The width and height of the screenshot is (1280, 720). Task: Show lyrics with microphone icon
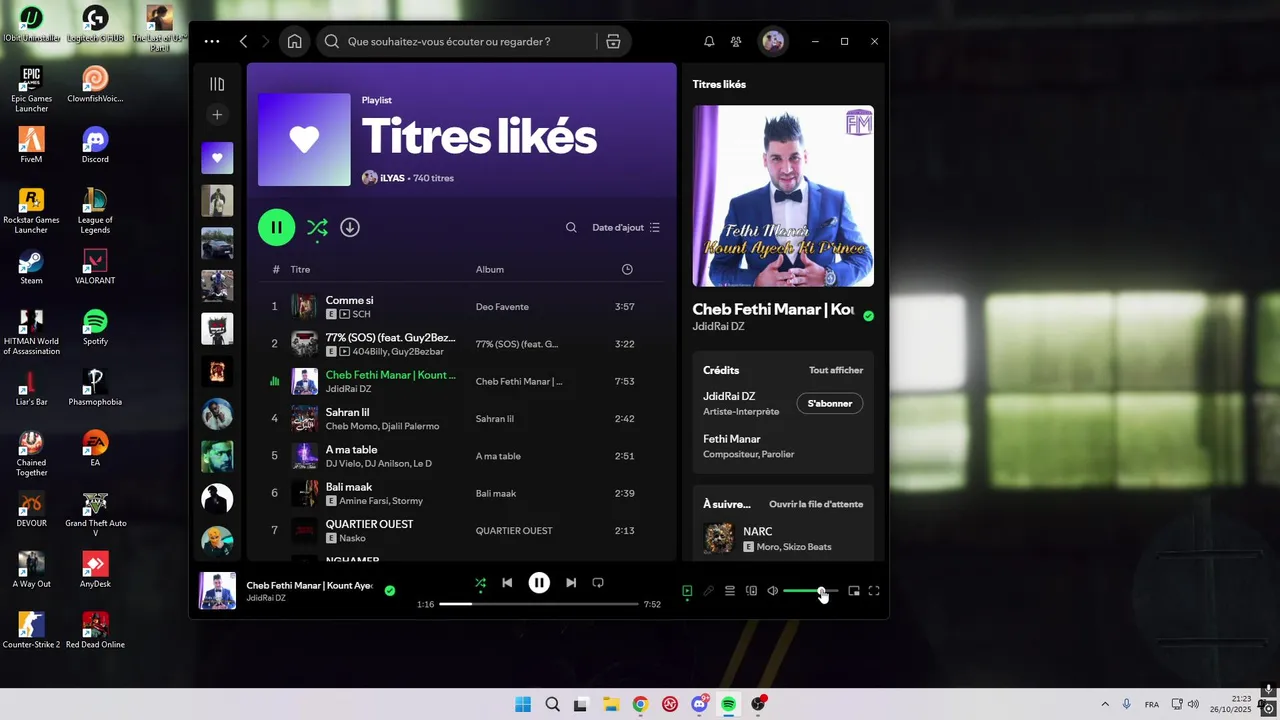tap(709, 591)
